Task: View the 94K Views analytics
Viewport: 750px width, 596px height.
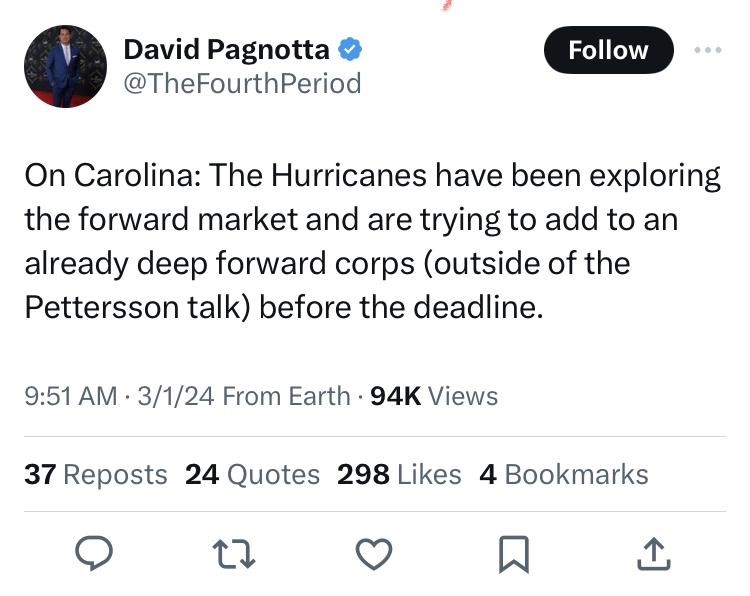Action: [x=434, y=396]
